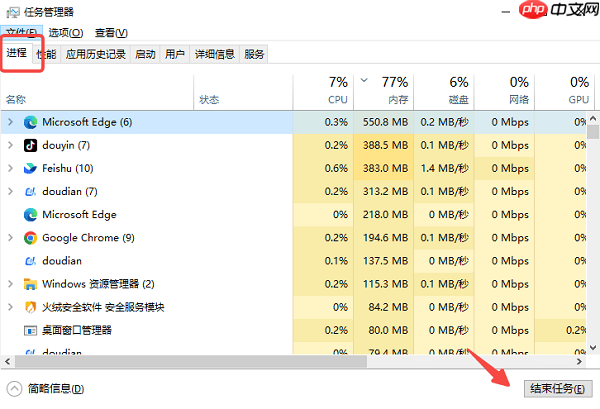Select the 550.8 MB memory cell
This screenshot has height=409, width=600.
pos(384,122)
